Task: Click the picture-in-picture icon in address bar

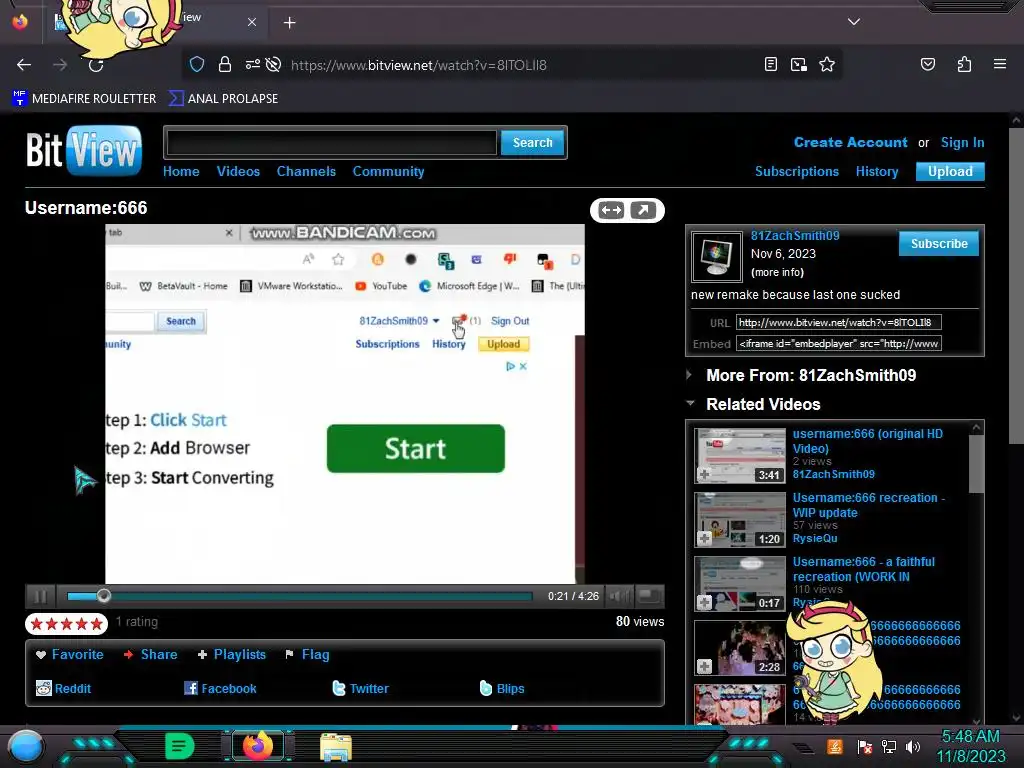Action: [799, 64]
